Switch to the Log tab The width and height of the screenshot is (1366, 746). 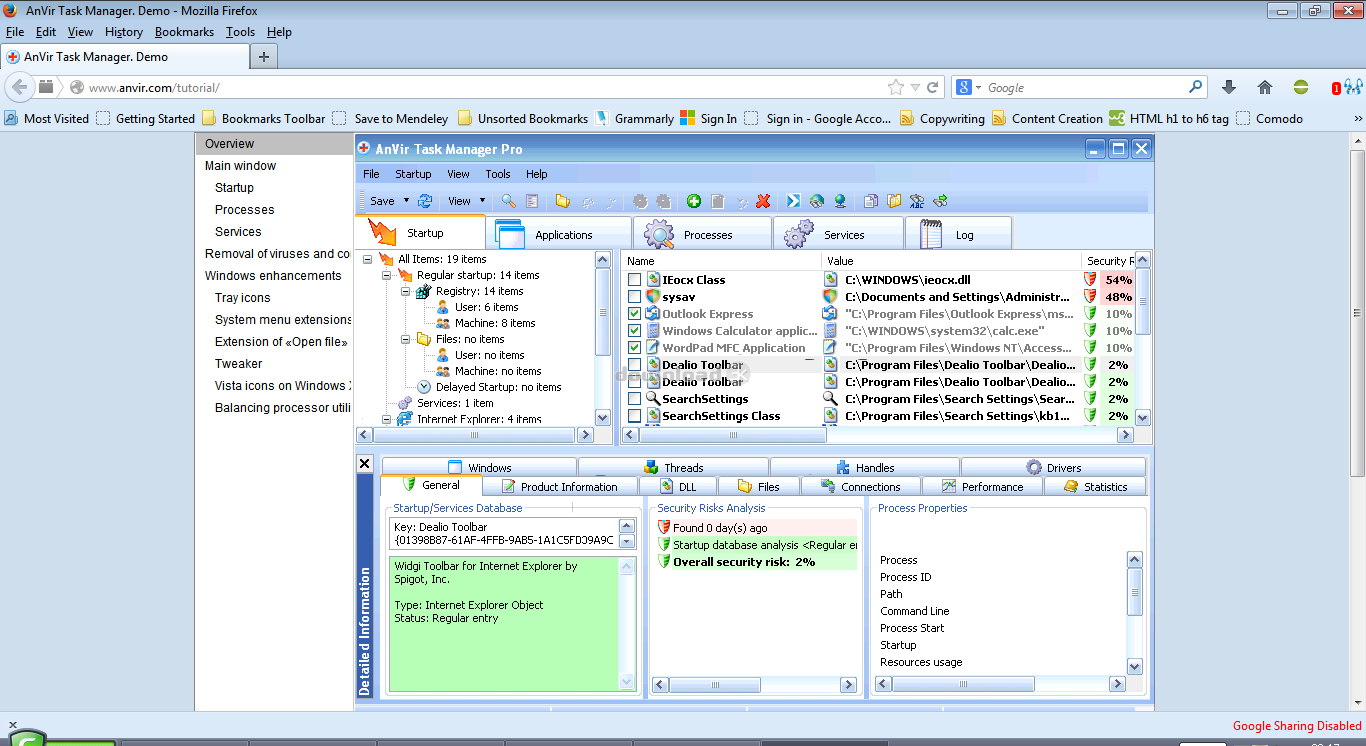click(x=959, y=234)
